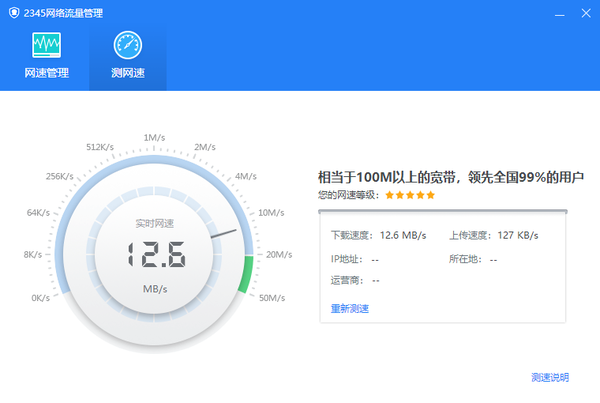Click the gauge needle on the speed dial
Image resolution: width=600 pixels, height=403 pixels.
(x=223, y=236)
